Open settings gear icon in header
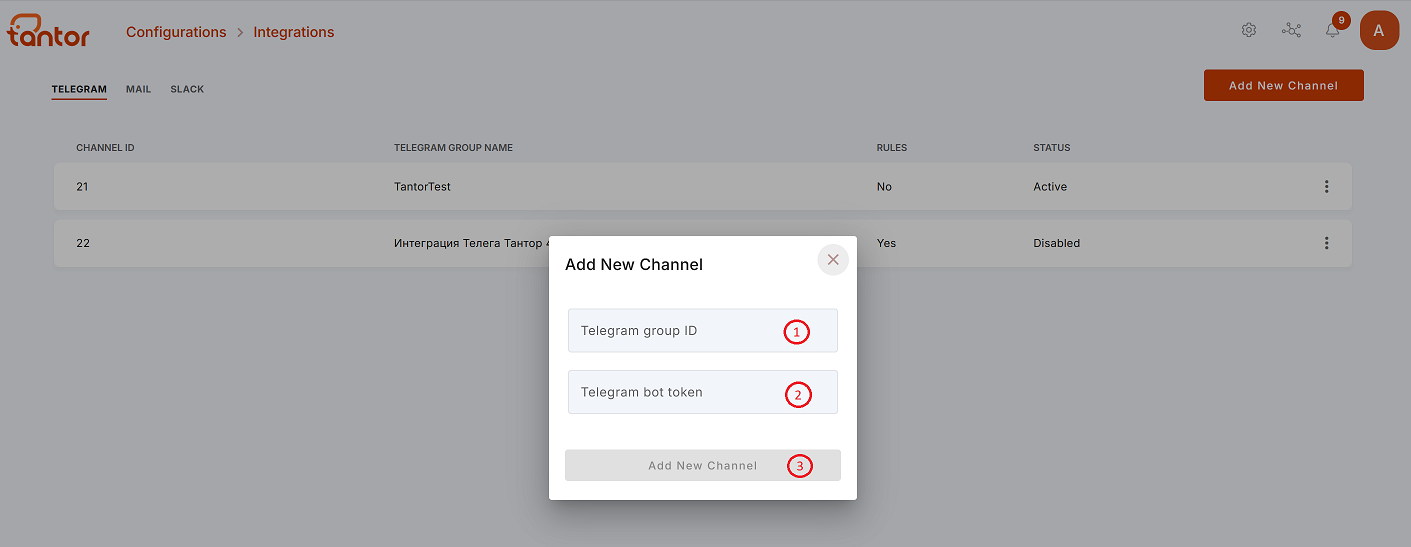 pyautogui.click(x=1249, y=30)
